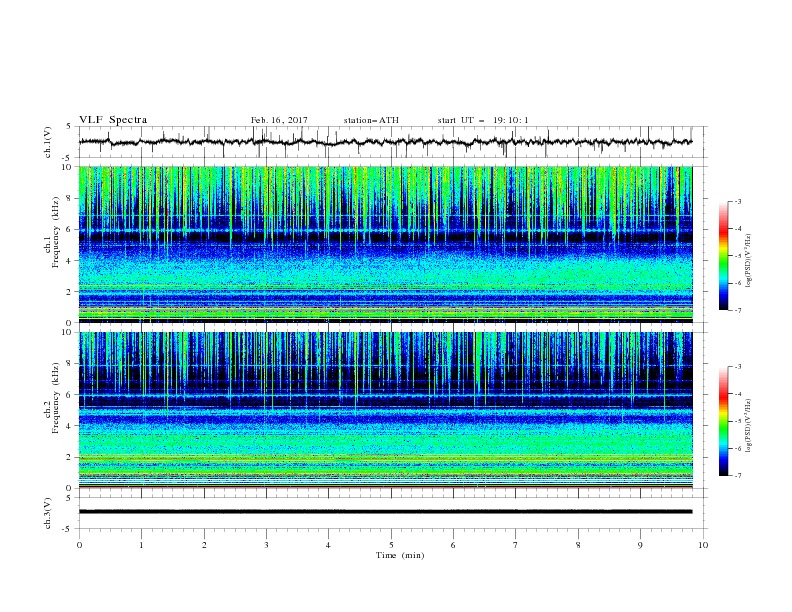Click time axis tick label "2"
The height and width of the screenshot is (612, 792).
point(204,545)
